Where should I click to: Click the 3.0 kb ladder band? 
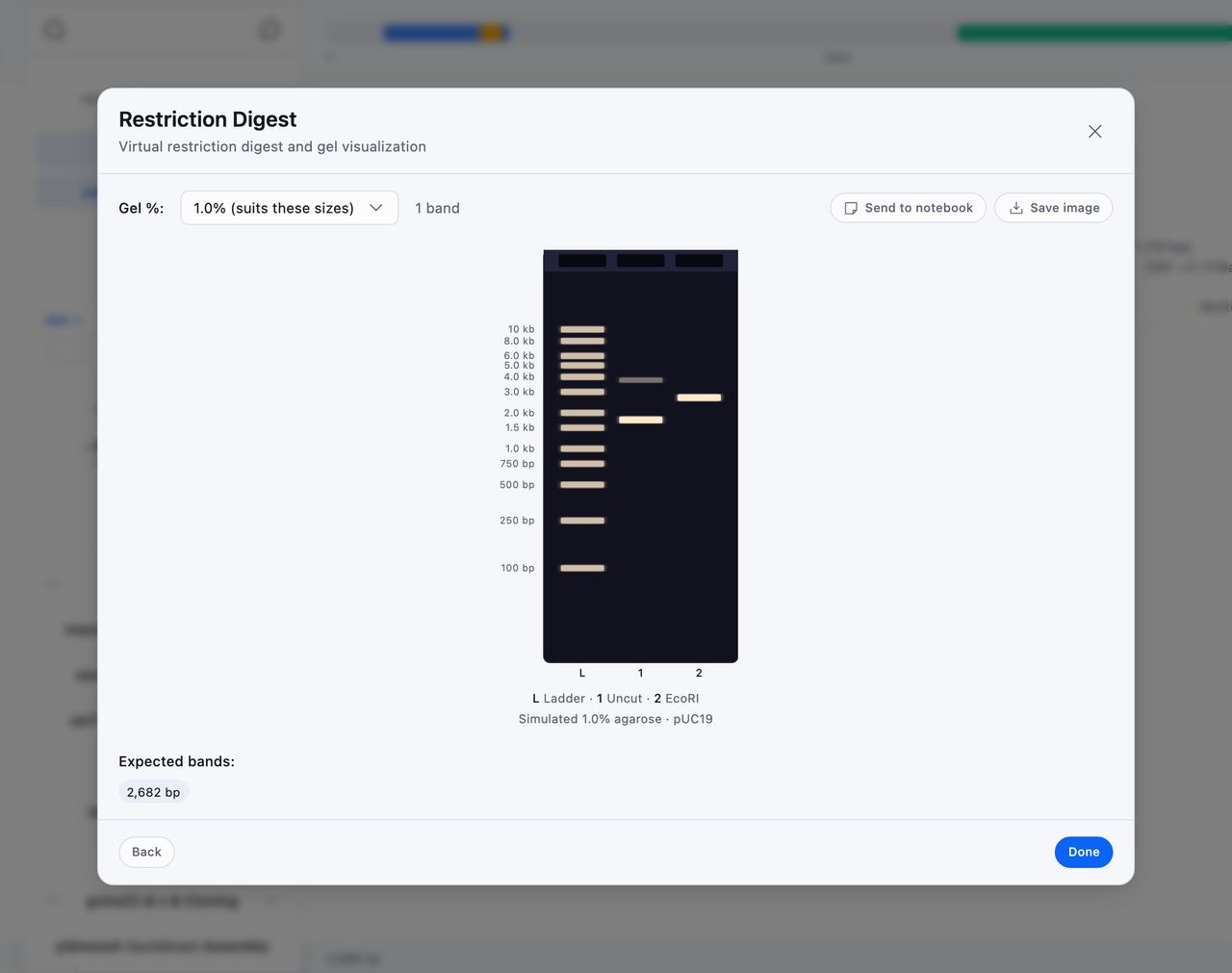point(582,392)
